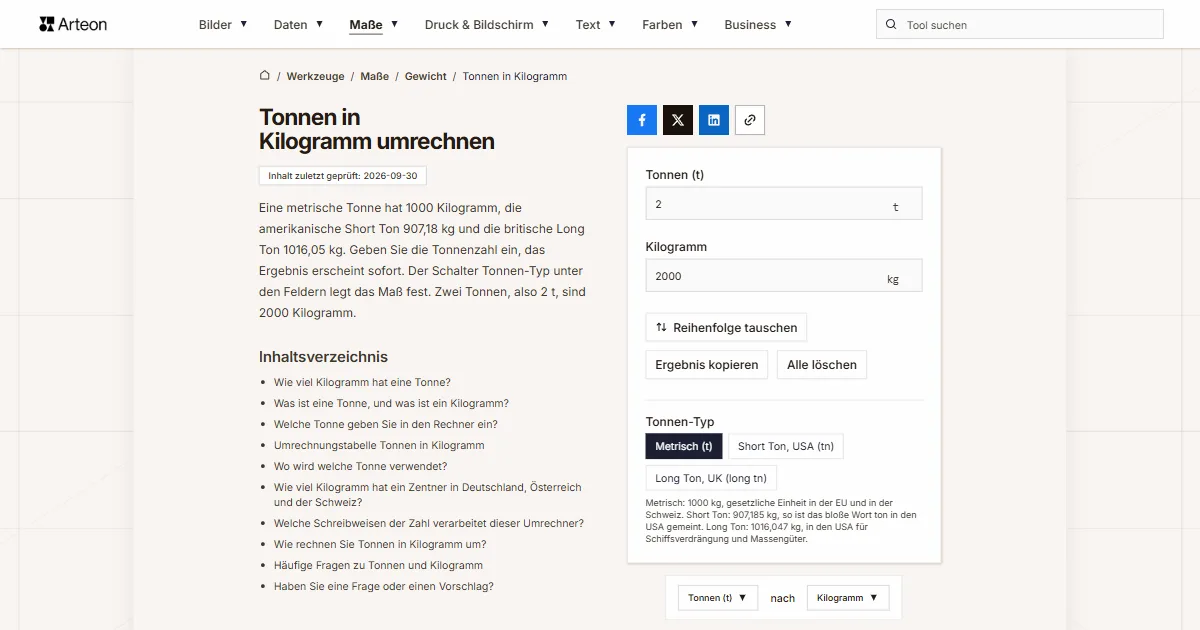Jump to Welche Schreibweisen der Zahl section
The width and height of the screenshot is (1200, 630).
pos(429,523)
